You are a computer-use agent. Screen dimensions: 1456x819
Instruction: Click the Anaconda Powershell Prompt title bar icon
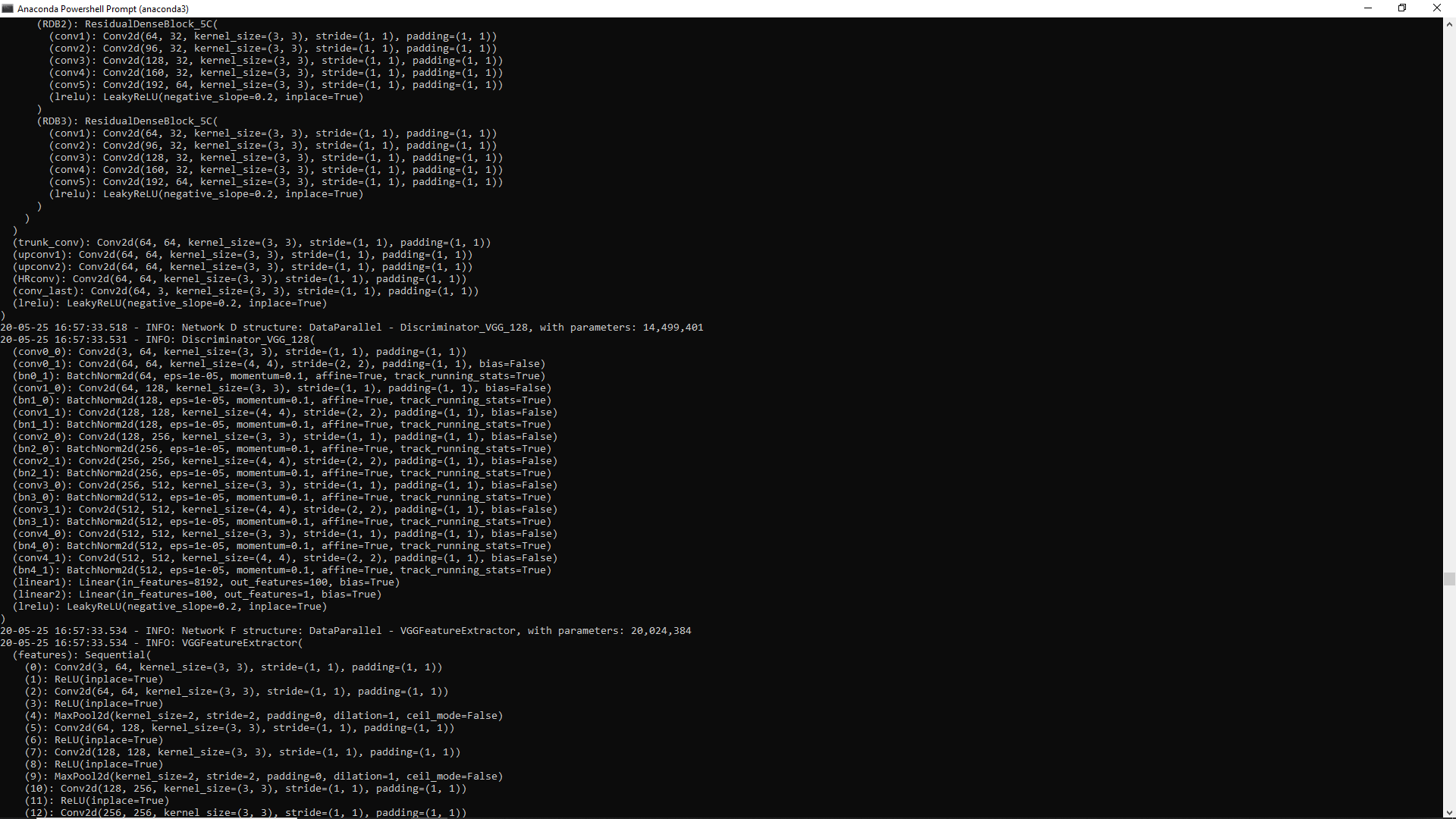coord(8,8)
